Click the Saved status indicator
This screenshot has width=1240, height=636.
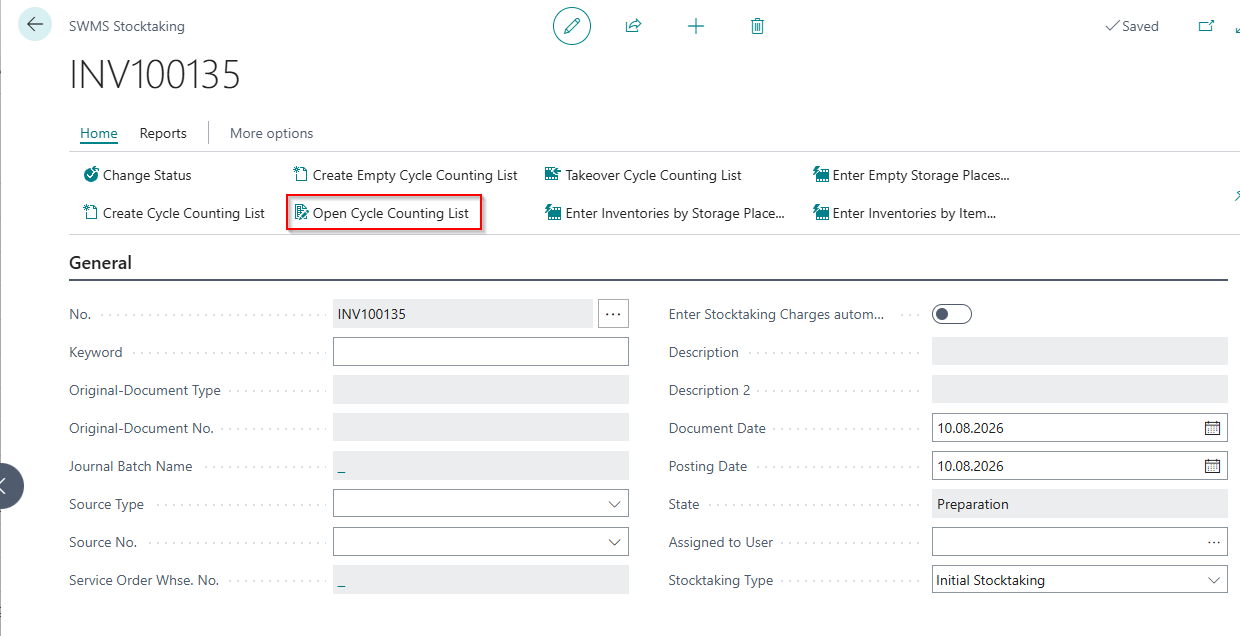click(1132, 26)
